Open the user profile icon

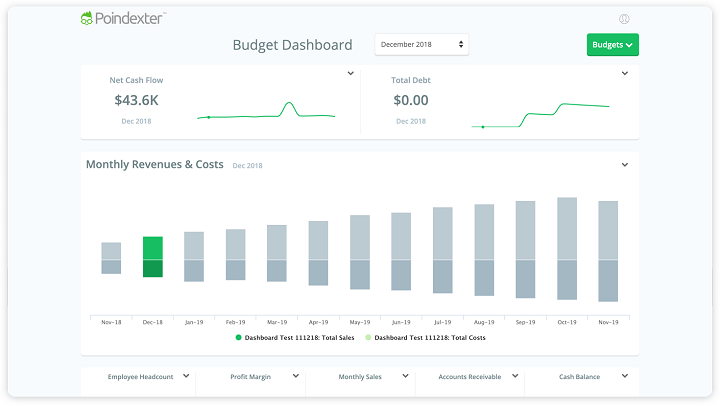tap(624, 19)
